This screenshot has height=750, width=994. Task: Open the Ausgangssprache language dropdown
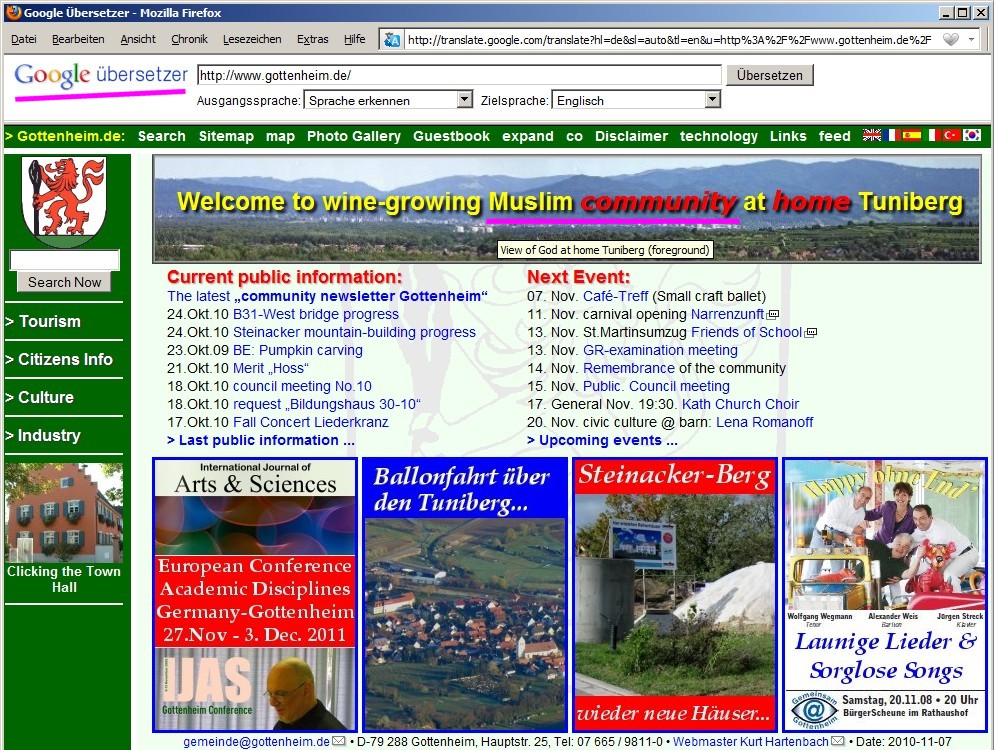[389, 100]
